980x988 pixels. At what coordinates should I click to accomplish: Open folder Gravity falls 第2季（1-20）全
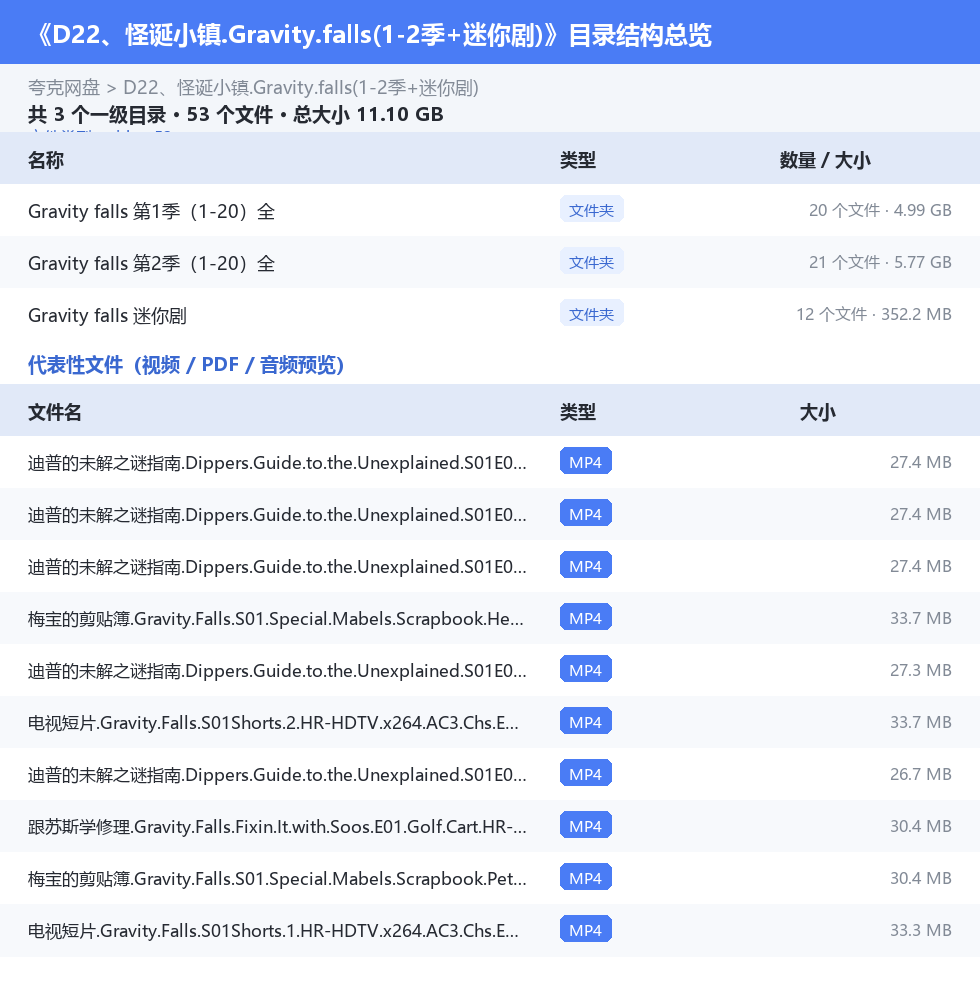pos(151,263)
